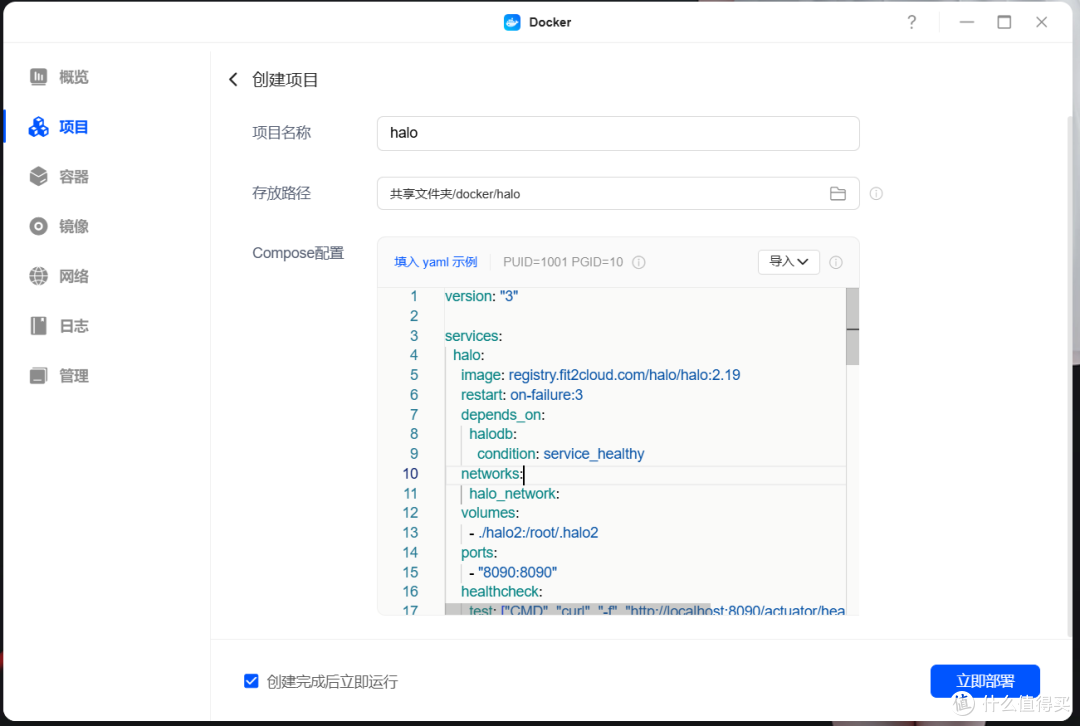
Task: Open the 容器 containers sidebar icon
Action: point(39,176)
